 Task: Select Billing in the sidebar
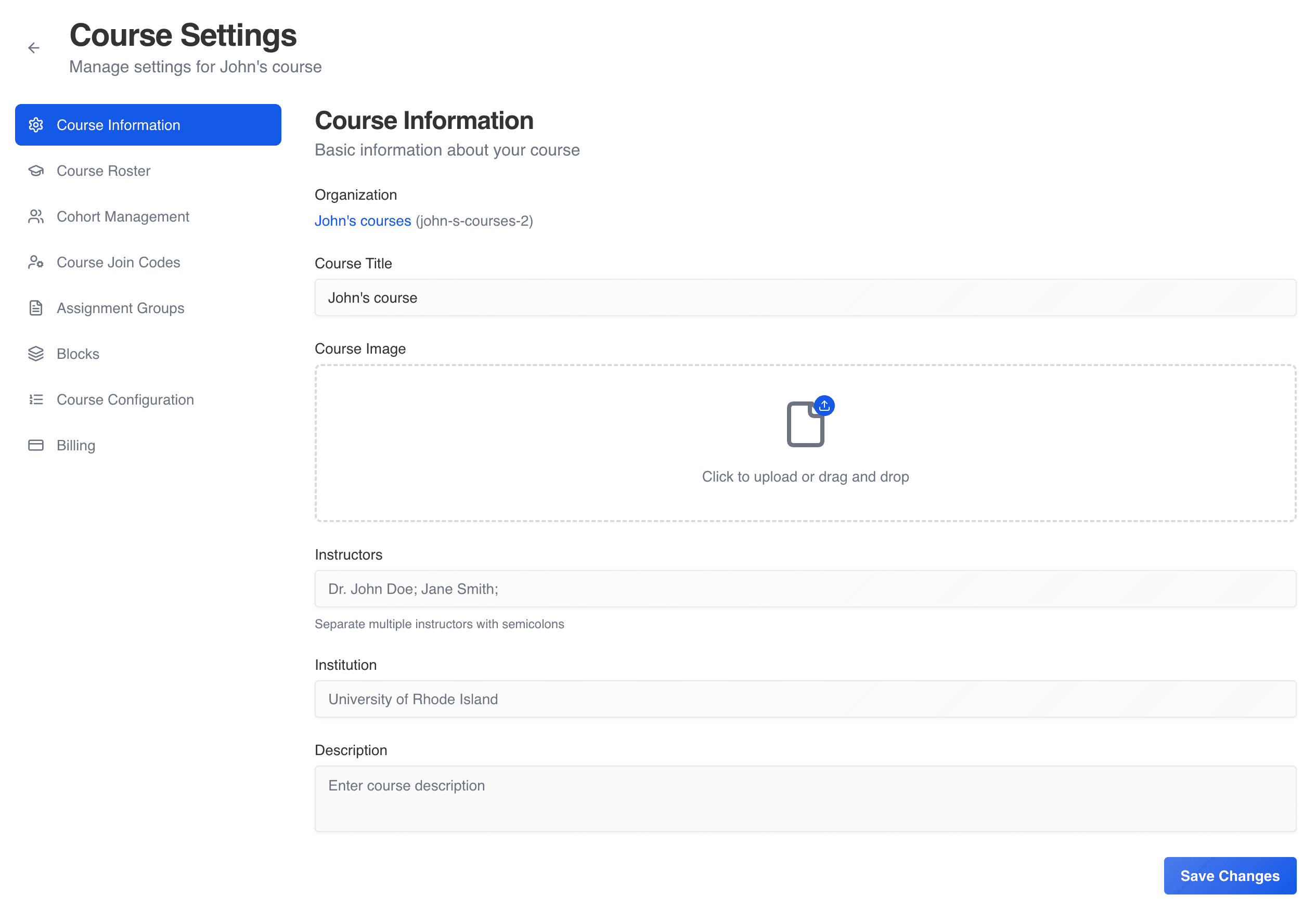pos(148,446)
